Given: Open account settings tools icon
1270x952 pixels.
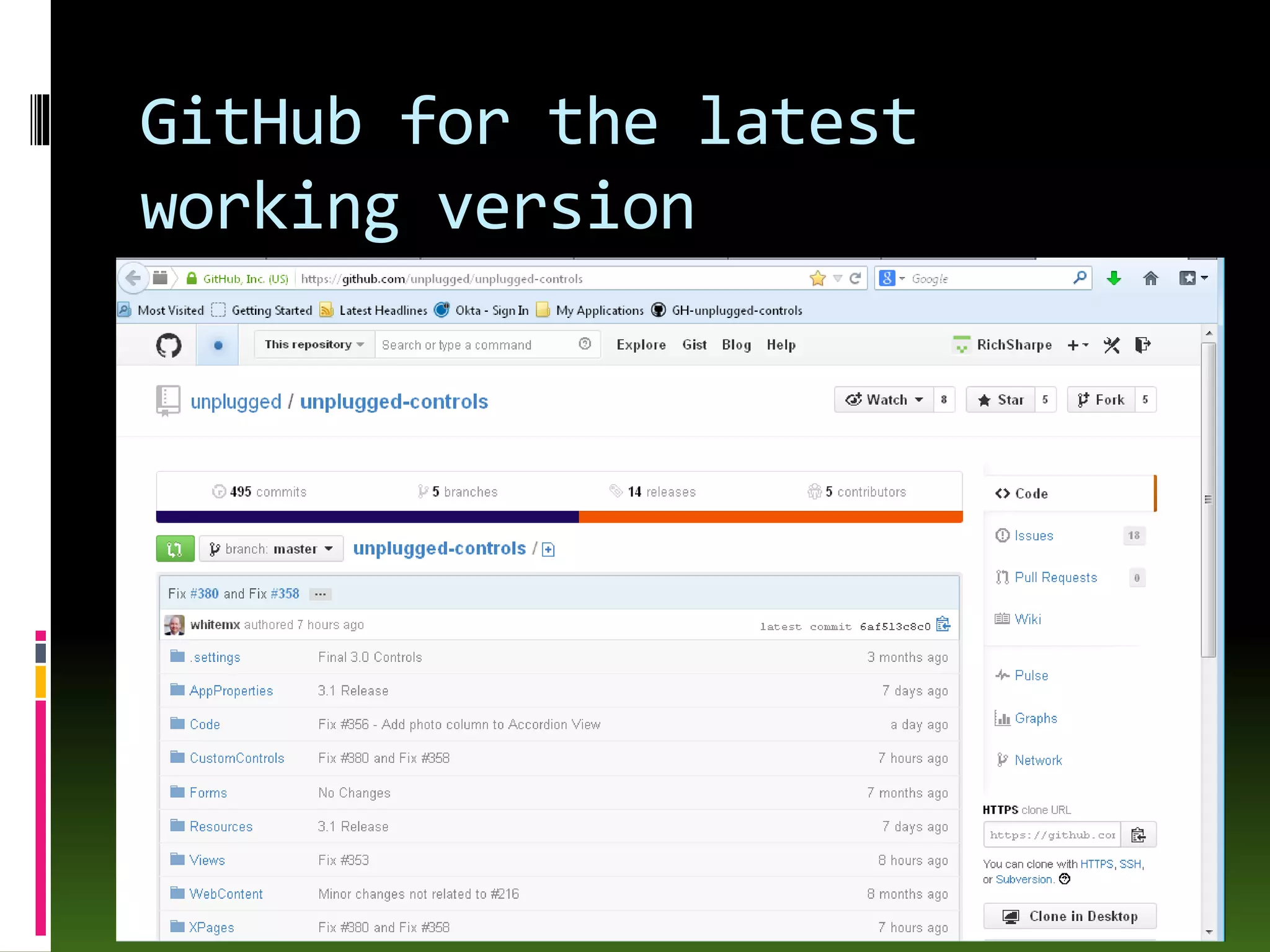Looking at the screenshot, I should click(1111, 345).
